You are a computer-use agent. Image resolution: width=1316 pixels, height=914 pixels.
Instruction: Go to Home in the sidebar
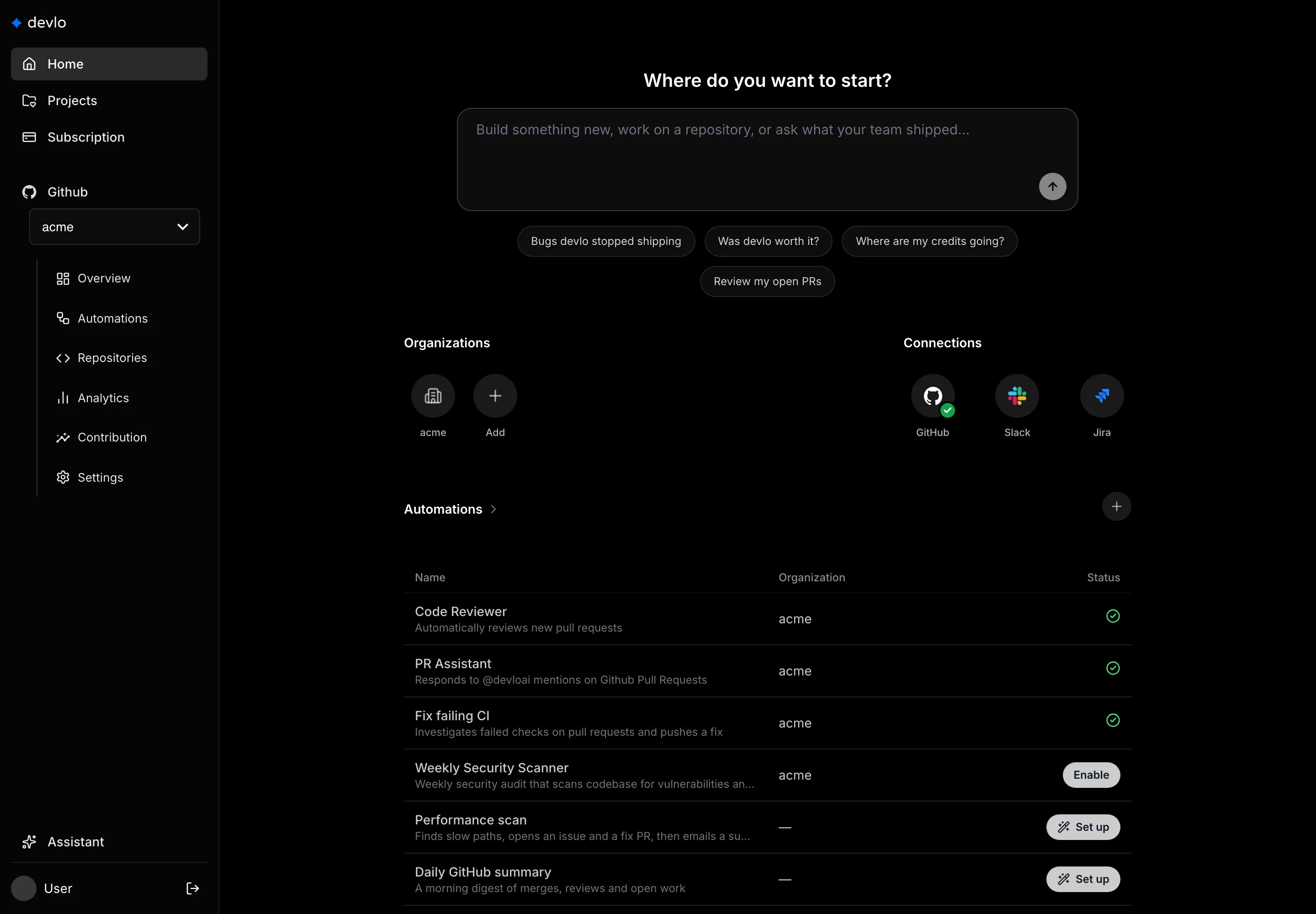pyautogui.click(x=109, y=64)
